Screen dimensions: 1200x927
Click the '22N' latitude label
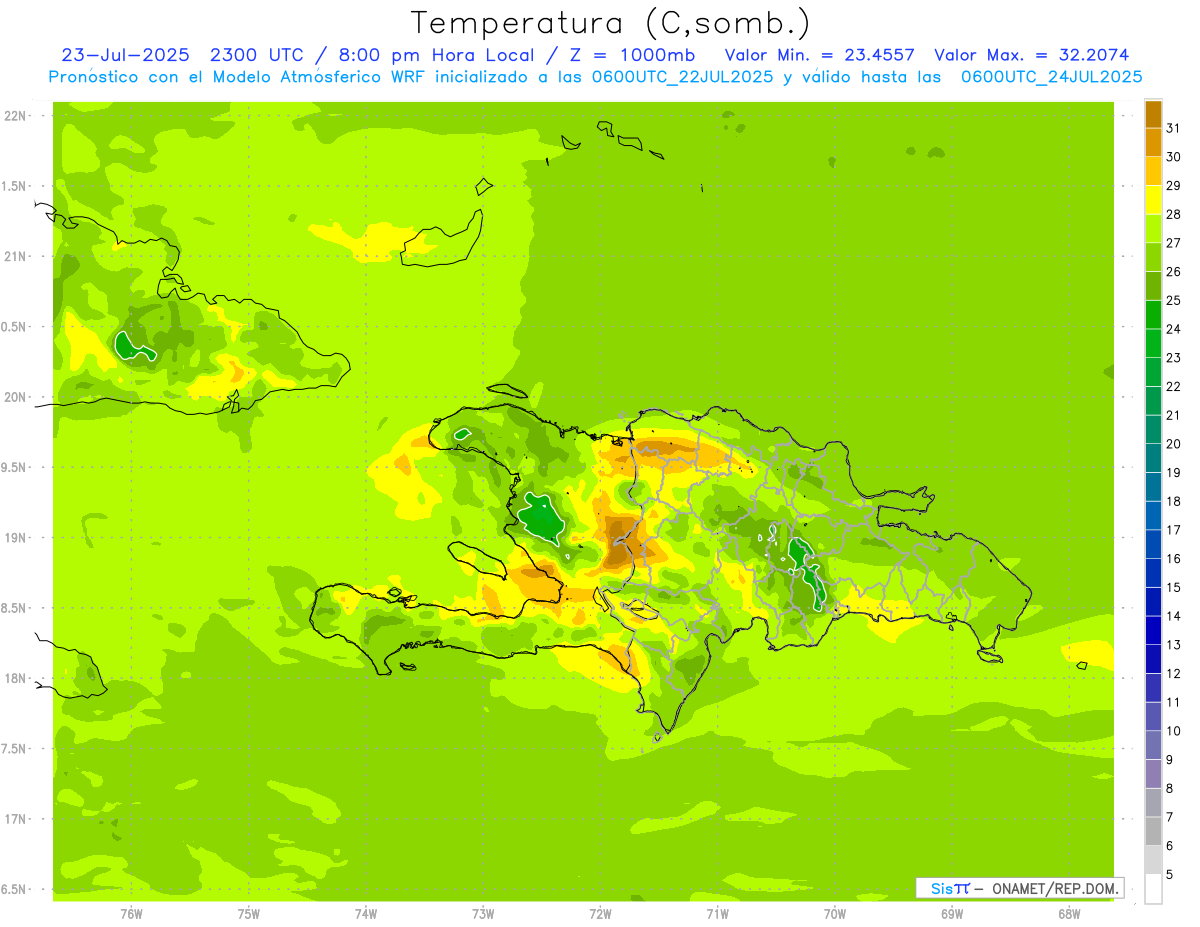coord(17,116)
